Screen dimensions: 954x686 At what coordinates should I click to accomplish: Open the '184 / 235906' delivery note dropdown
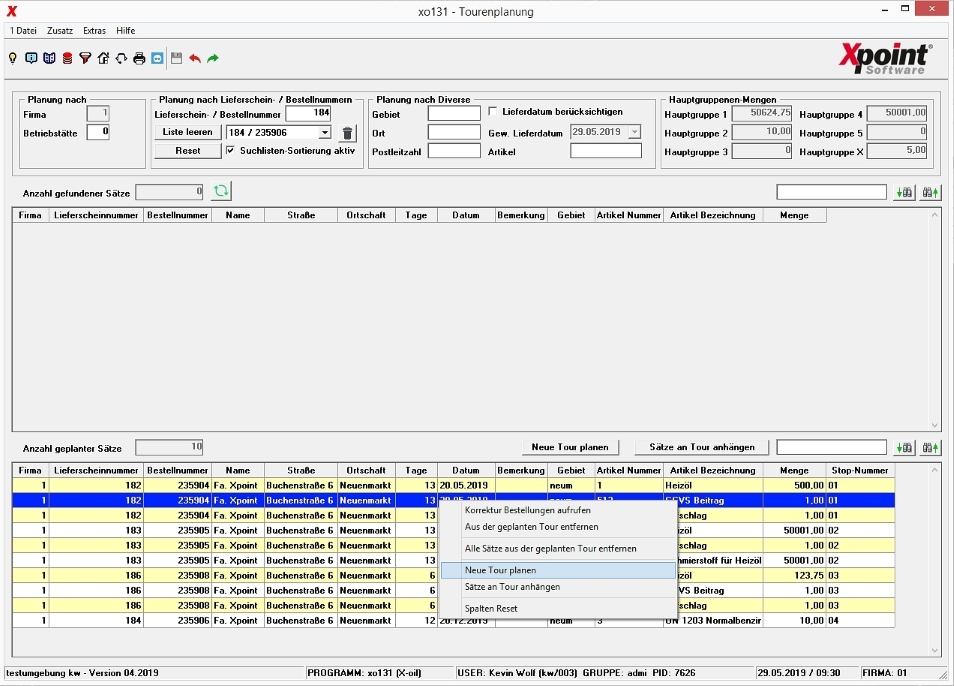coord(325,133)
